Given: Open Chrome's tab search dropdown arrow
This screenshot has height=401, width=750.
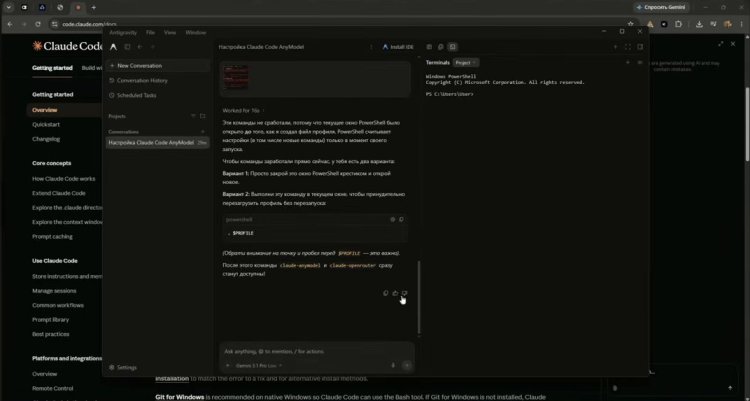Looking at the screenshot, I should (9, 7).
